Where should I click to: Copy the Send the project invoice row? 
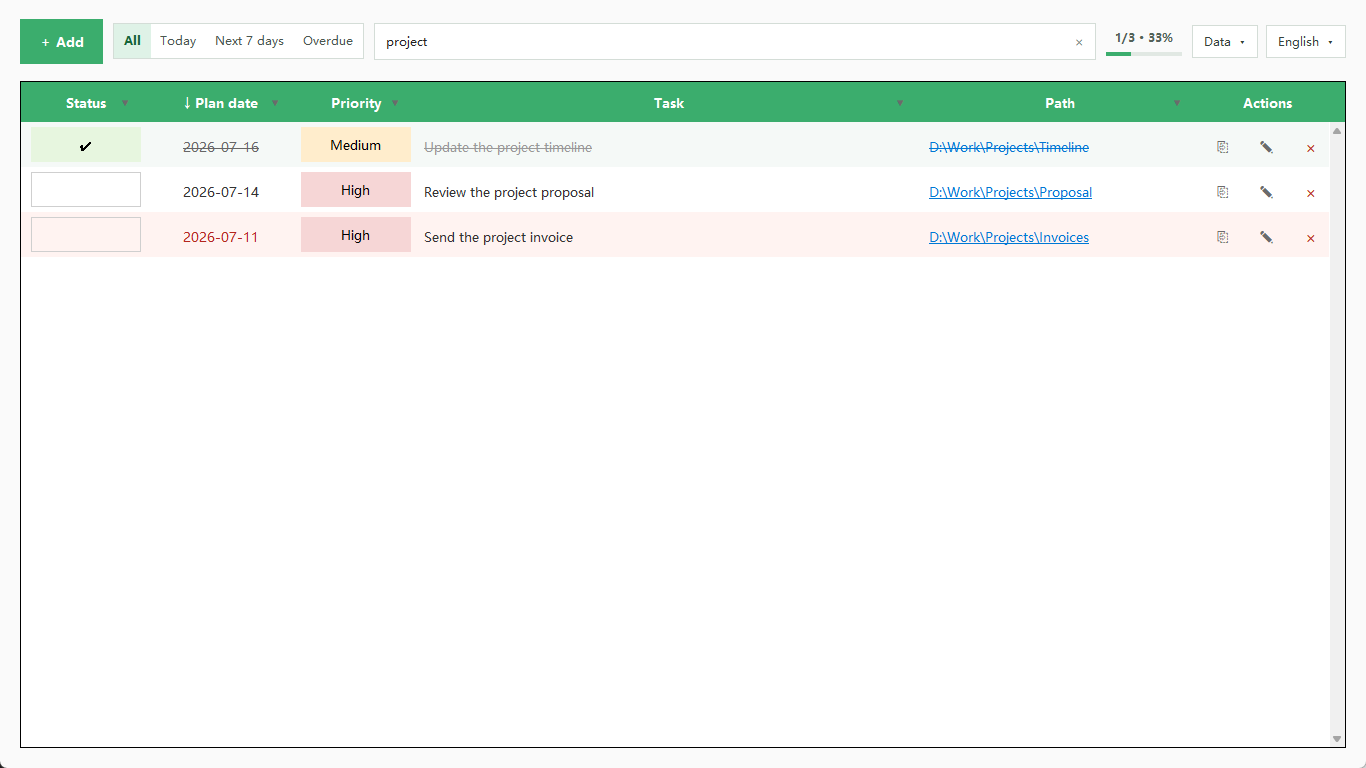1222,237
